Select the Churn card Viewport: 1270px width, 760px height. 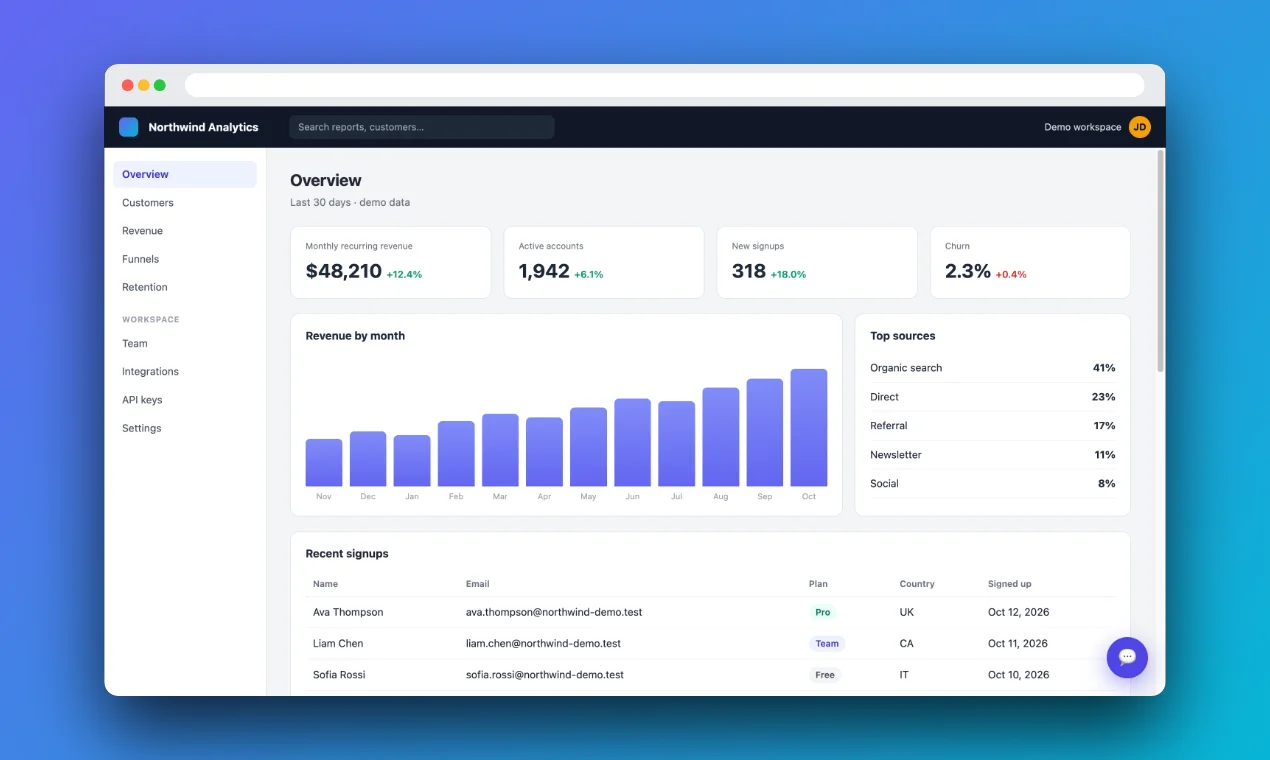[x=1030, y=262]
